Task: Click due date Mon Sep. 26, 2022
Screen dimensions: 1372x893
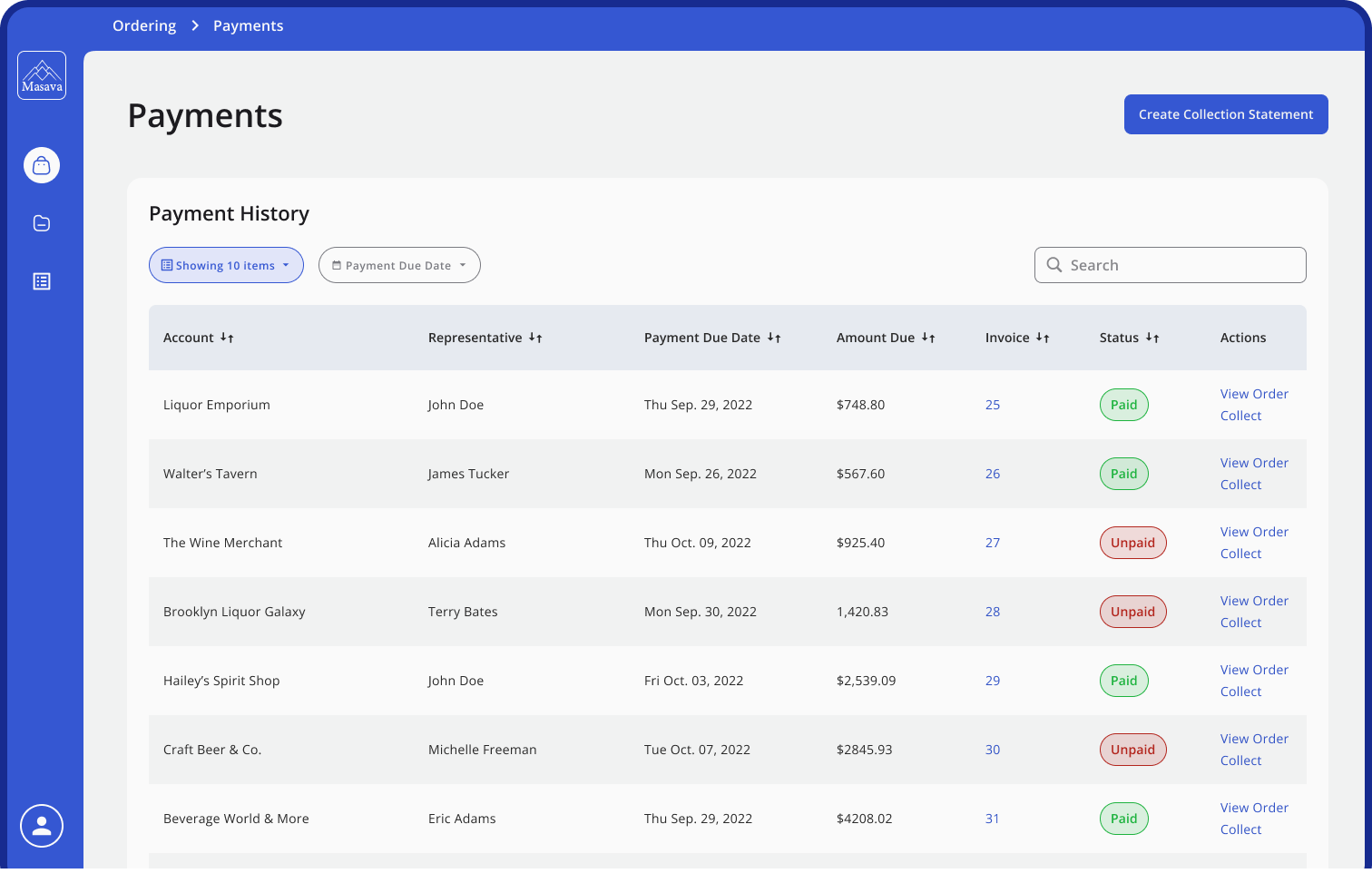Action: [x=701, y=474]
